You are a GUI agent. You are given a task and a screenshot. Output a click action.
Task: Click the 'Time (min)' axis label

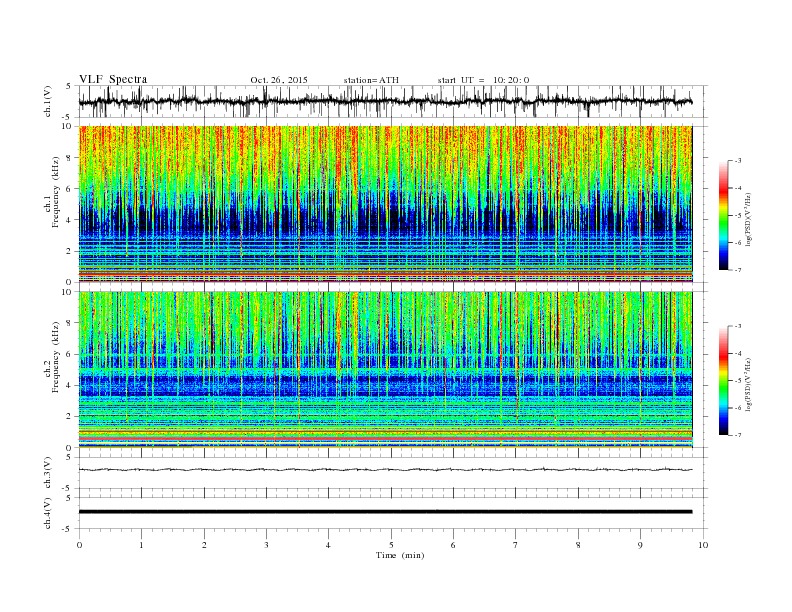400,555
